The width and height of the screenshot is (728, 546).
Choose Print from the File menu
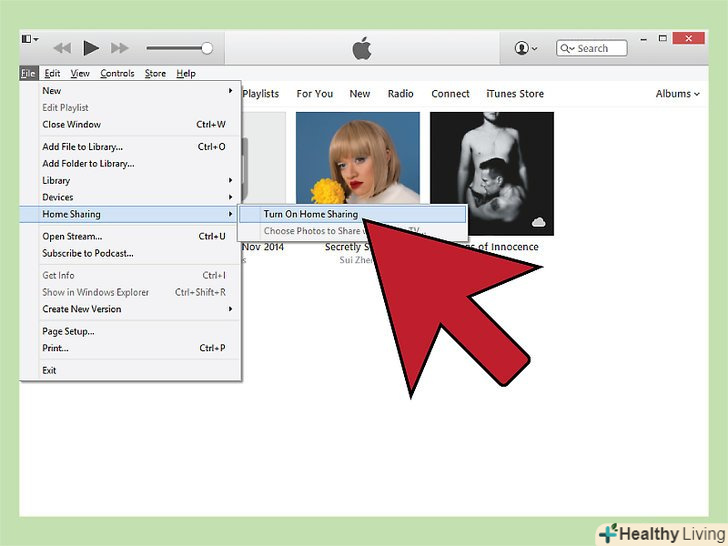pyautogui.click(x=130, y=348)
